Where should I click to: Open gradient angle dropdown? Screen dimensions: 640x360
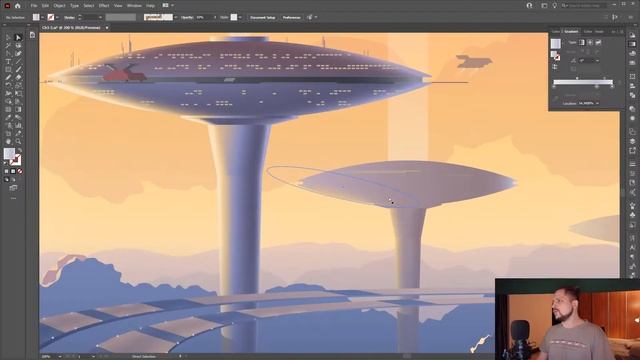(598, 61)
